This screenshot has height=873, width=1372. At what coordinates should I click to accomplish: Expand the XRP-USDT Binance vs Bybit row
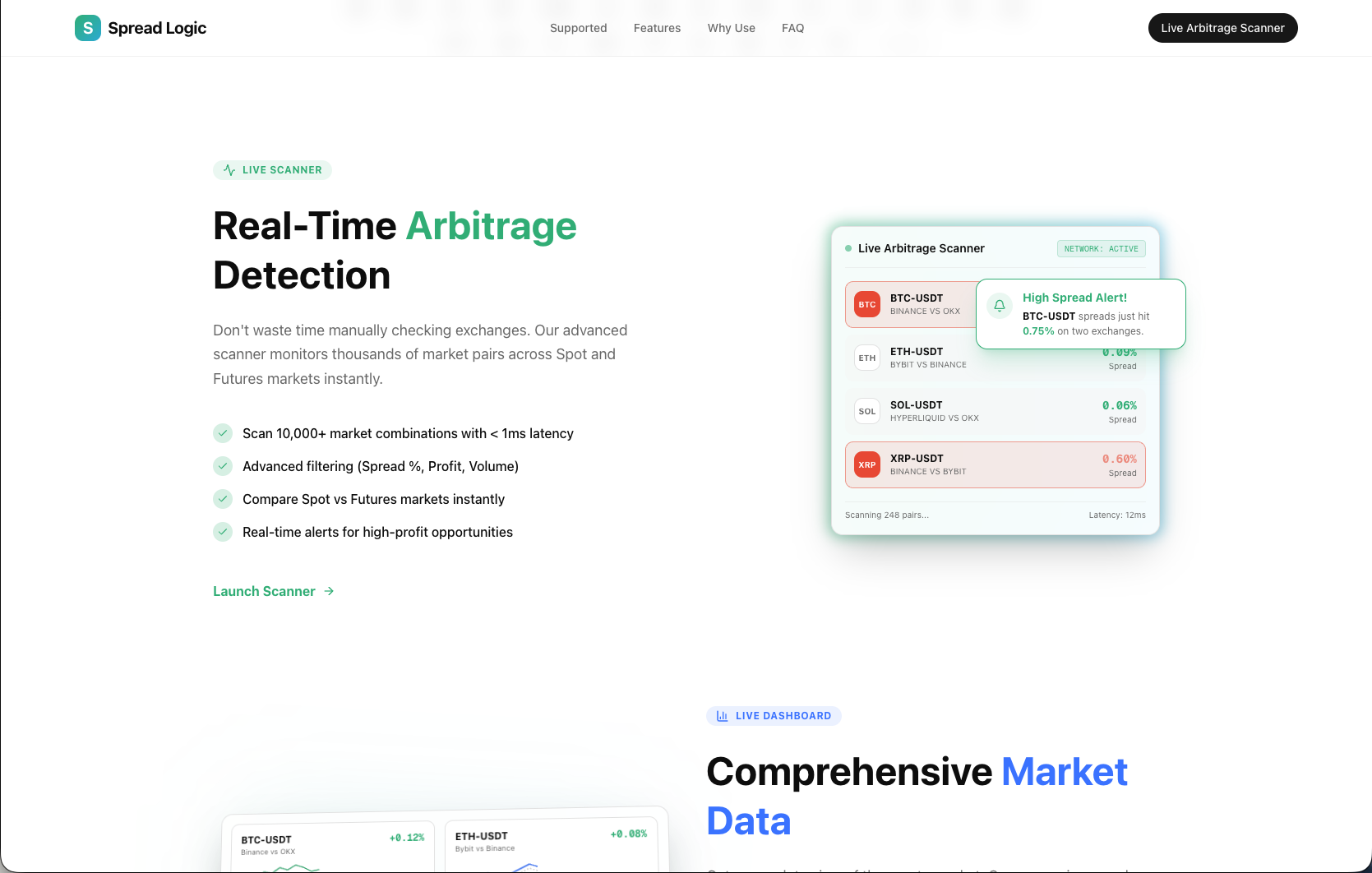(995, 464)
